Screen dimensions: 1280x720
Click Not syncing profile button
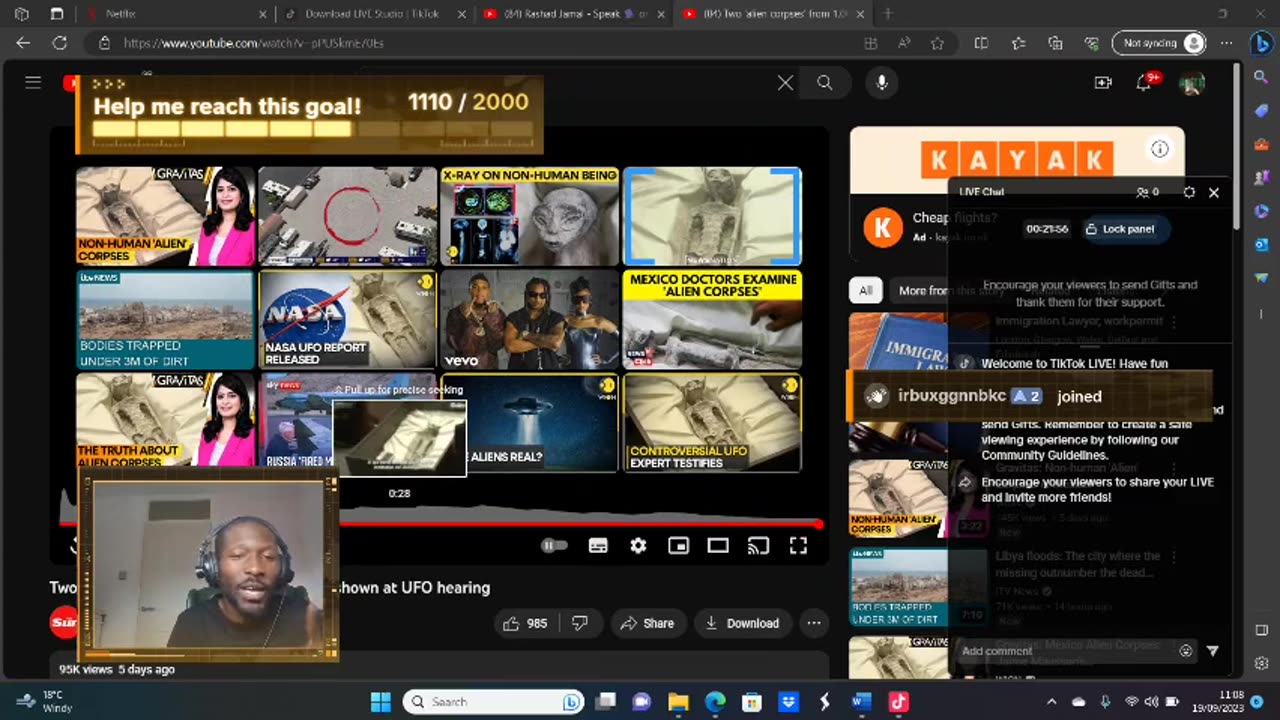pyautogui.click(x=1160, y=43)
